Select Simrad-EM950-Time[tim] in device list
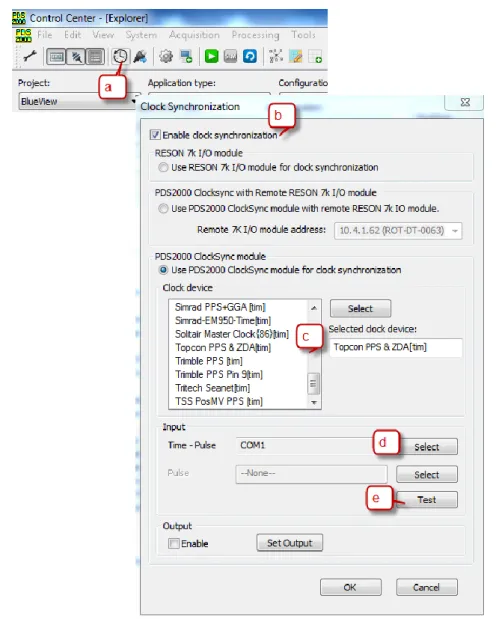 coord(223,321)
